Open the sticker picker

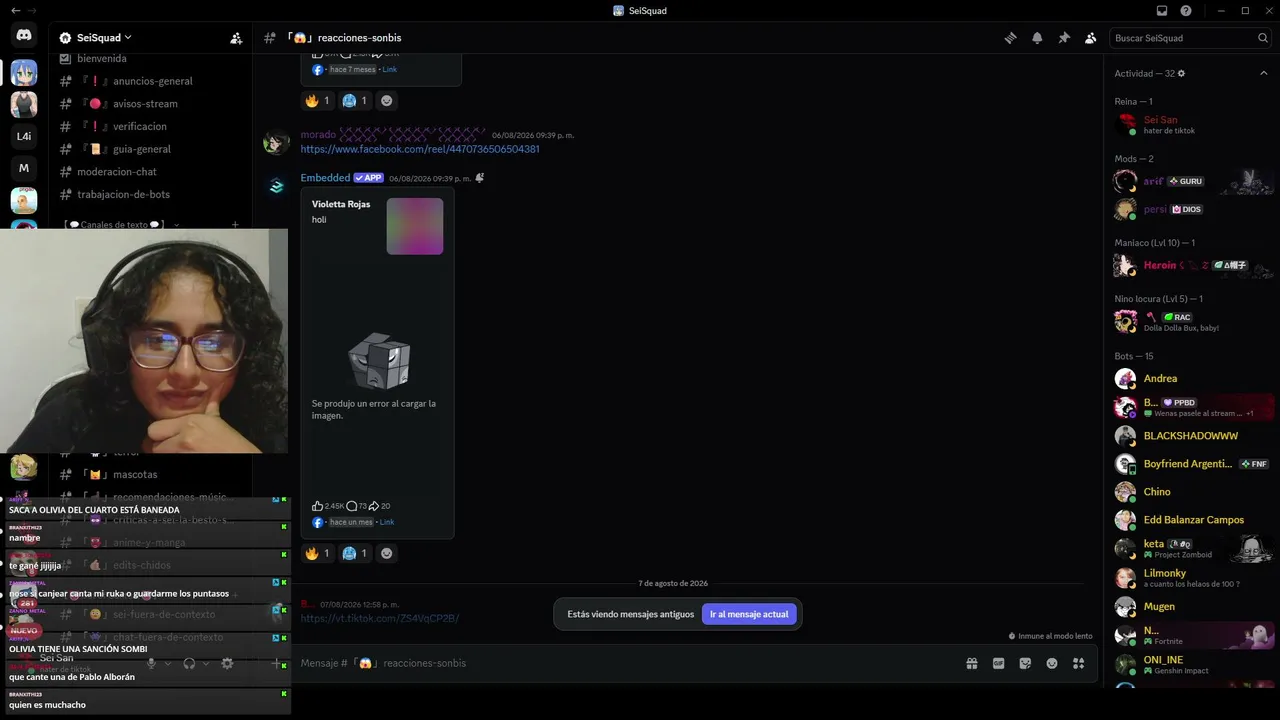coord(1025,663)
